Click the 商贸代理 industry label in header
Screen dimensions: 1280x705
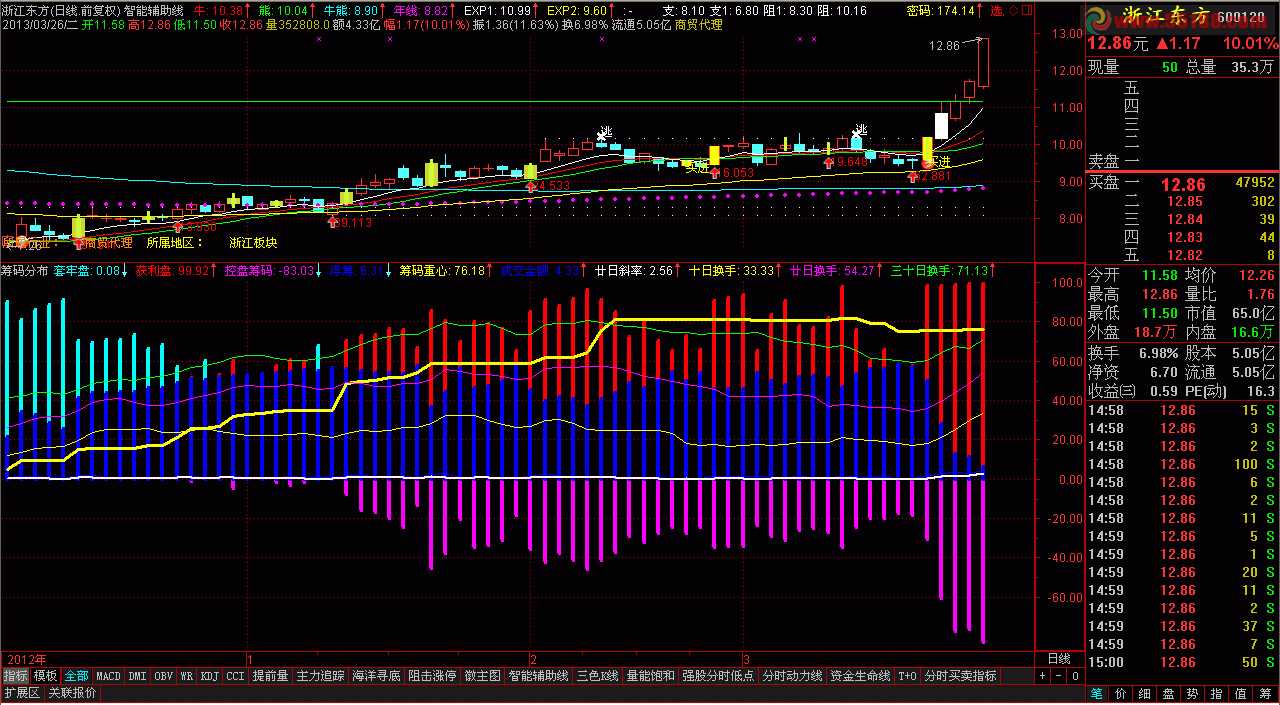click(x=699, y=24)
